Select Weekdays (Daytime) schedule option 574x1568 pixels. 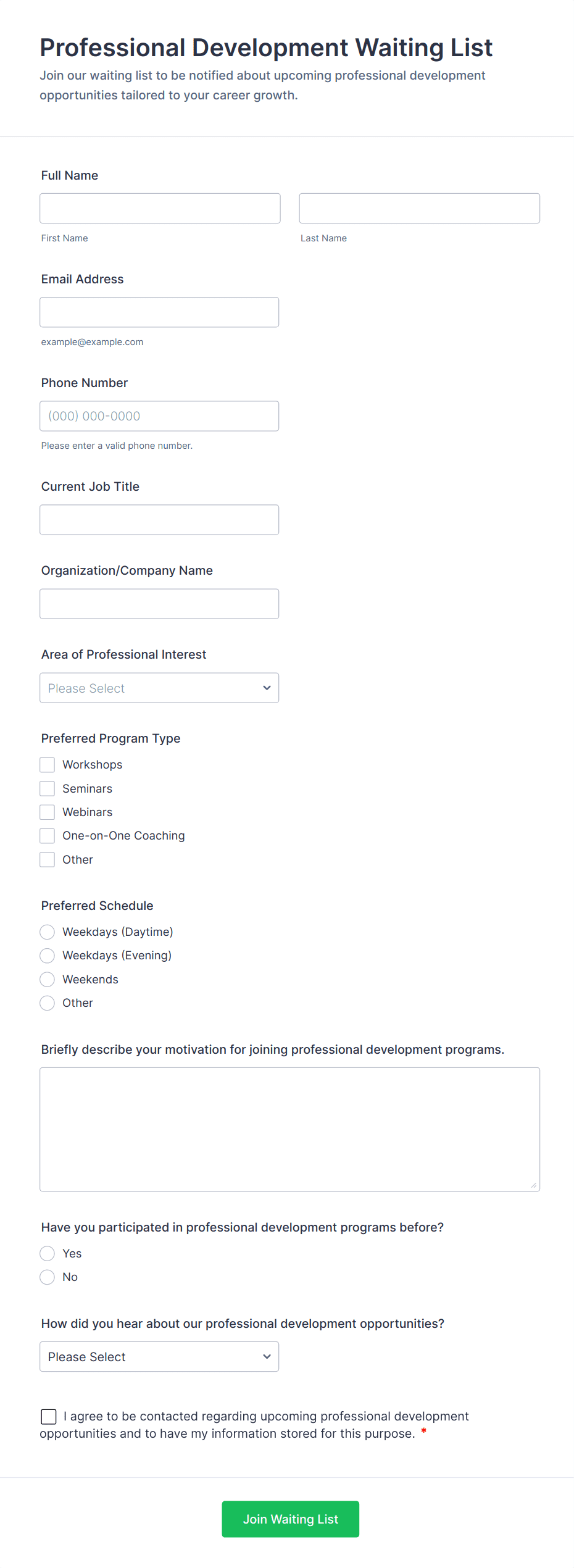point(48,932)
